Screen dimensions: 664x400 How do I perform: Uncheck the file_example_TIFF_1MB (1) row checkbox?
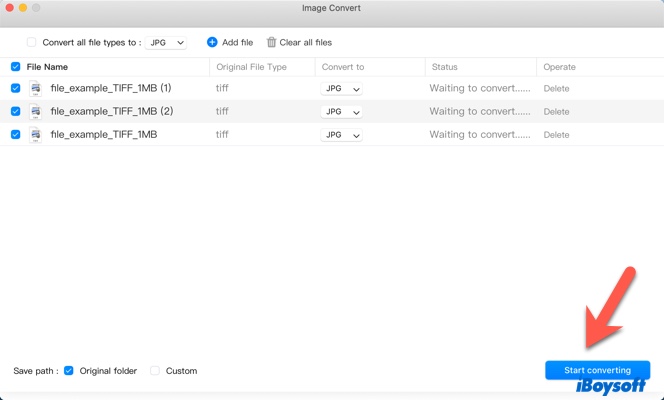(x=15, y=88)
